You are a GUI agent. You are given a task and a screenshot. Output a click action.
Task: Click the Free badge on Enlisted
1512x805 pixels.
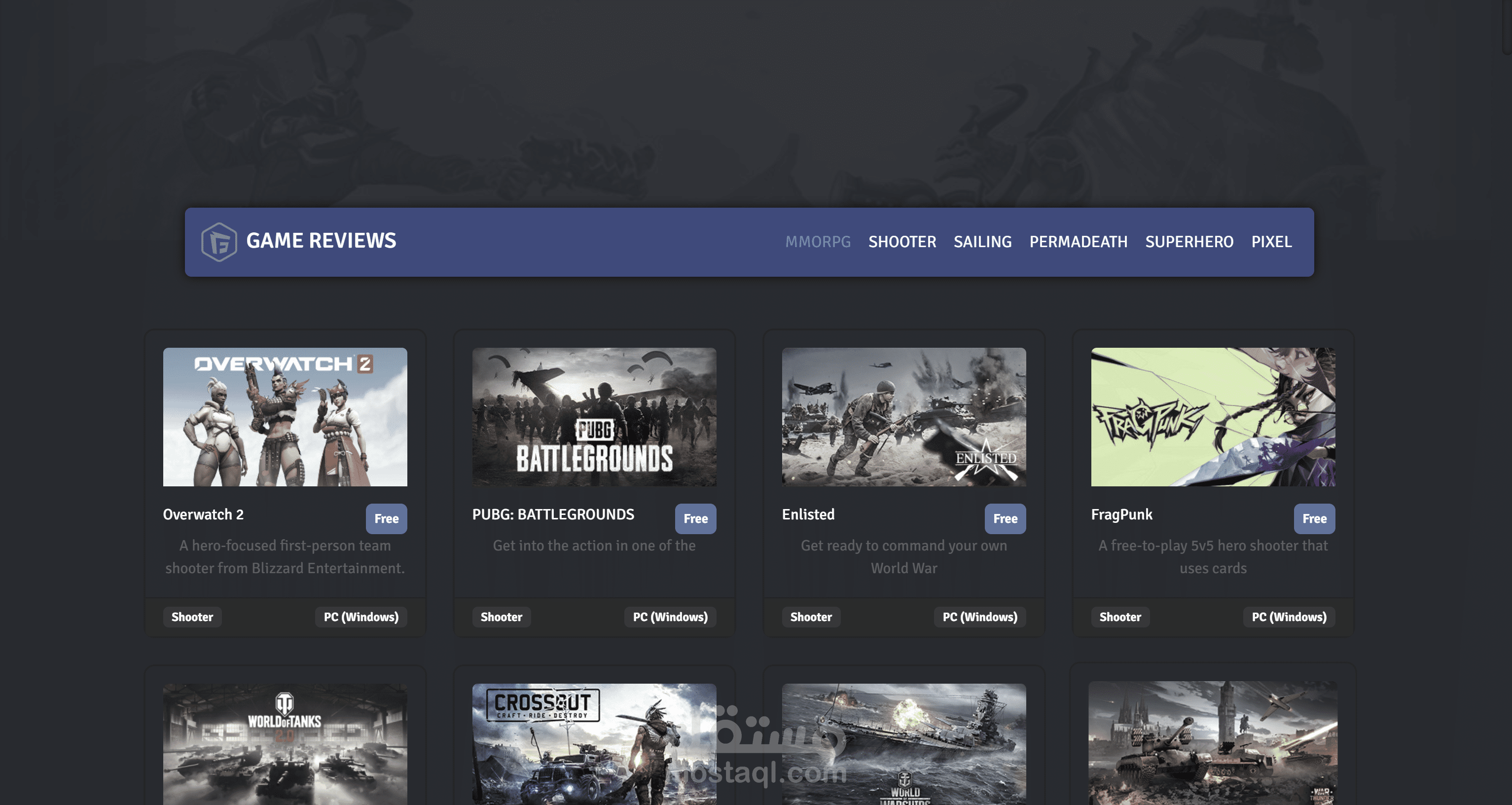[1006, 518]
